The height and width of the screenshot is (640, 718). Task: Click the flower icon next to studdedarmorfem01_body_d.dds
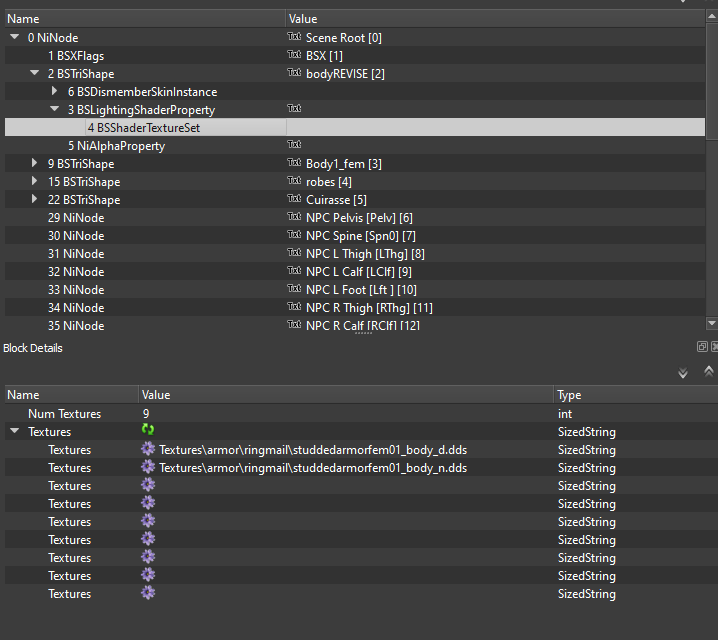pyautogui.click(x=148, y=449)
